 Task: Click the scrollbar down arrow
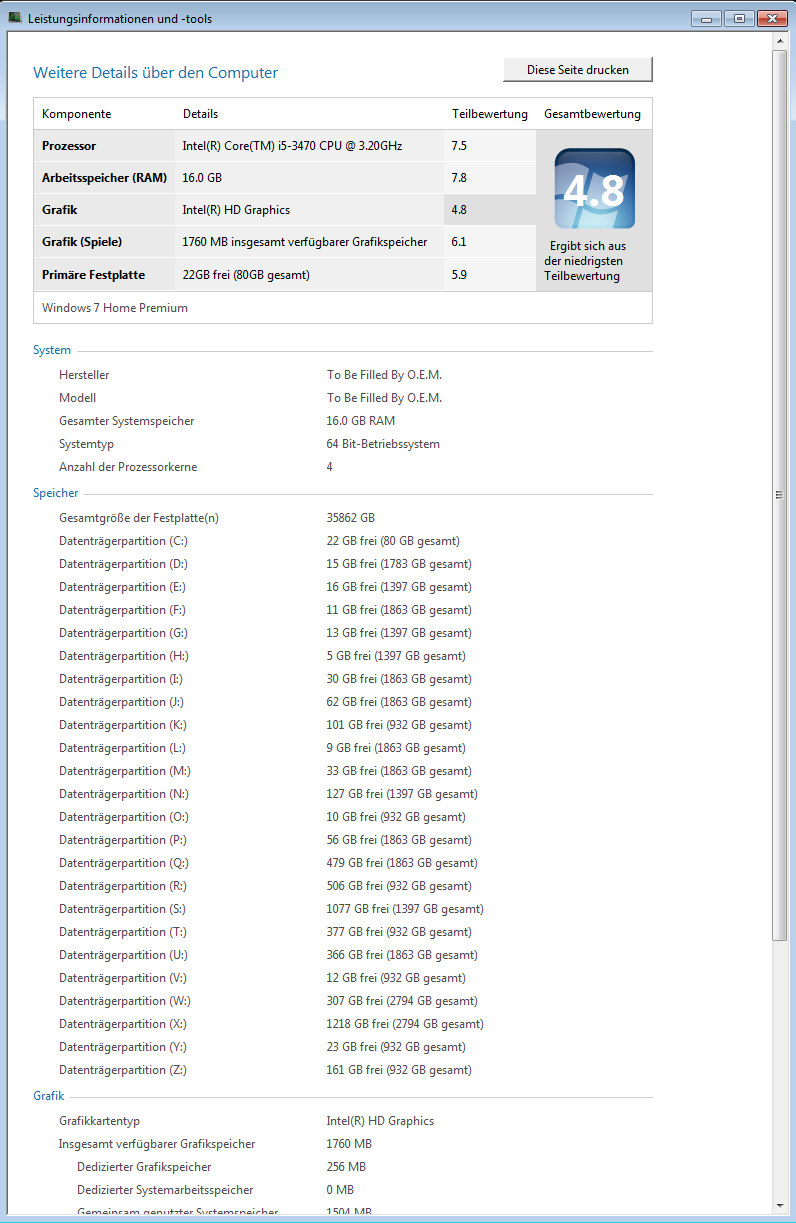pos(780,1204)
